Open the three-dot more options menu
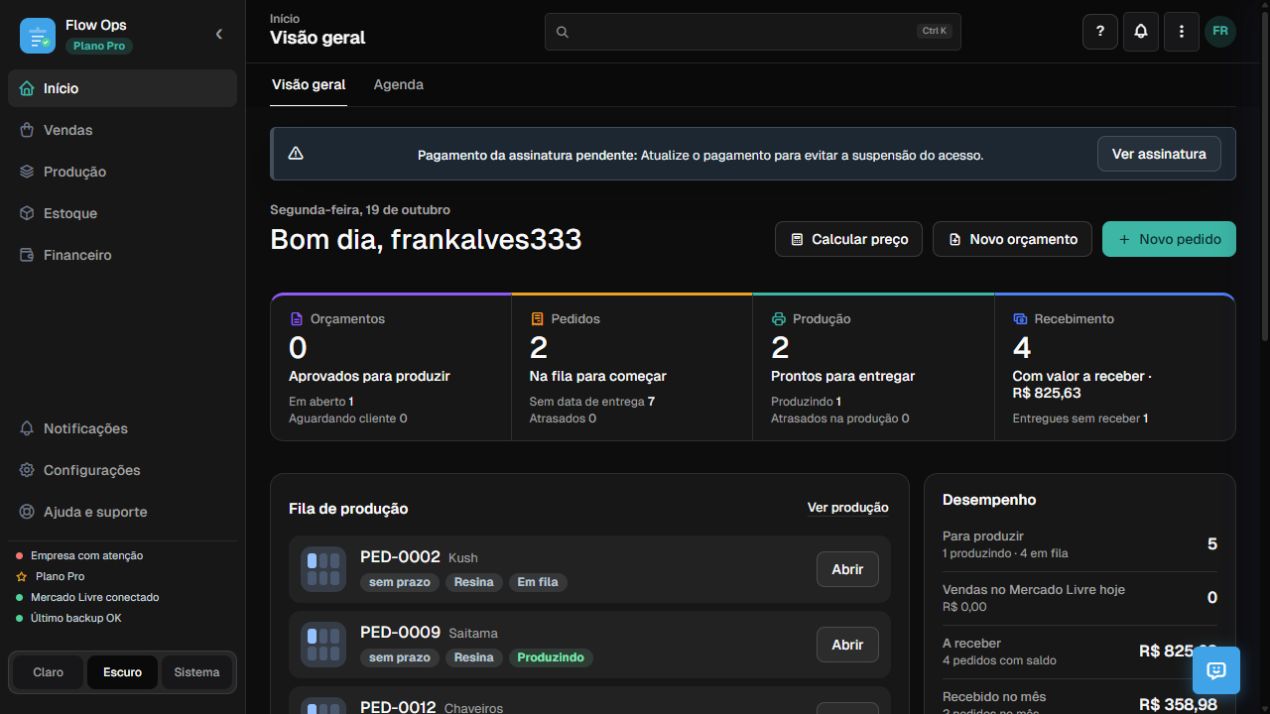1270x714 pixels. tap(1181, 32)
